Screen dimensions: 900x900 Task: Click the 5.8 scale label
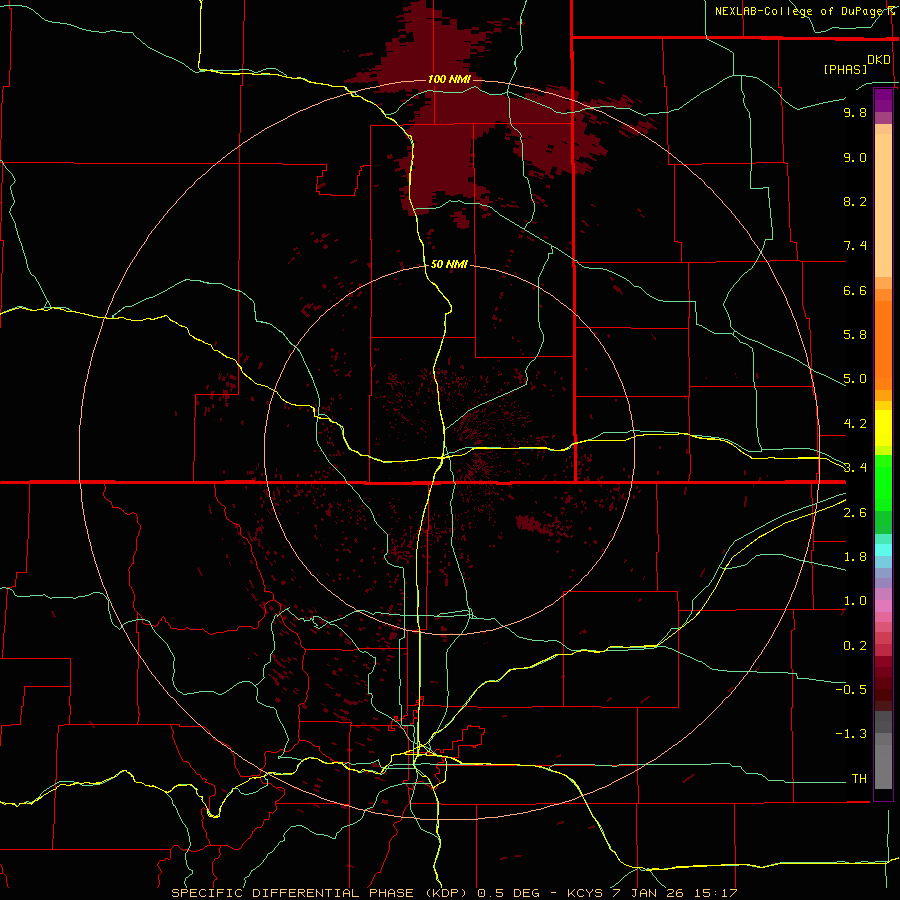(x=855, y=335)
